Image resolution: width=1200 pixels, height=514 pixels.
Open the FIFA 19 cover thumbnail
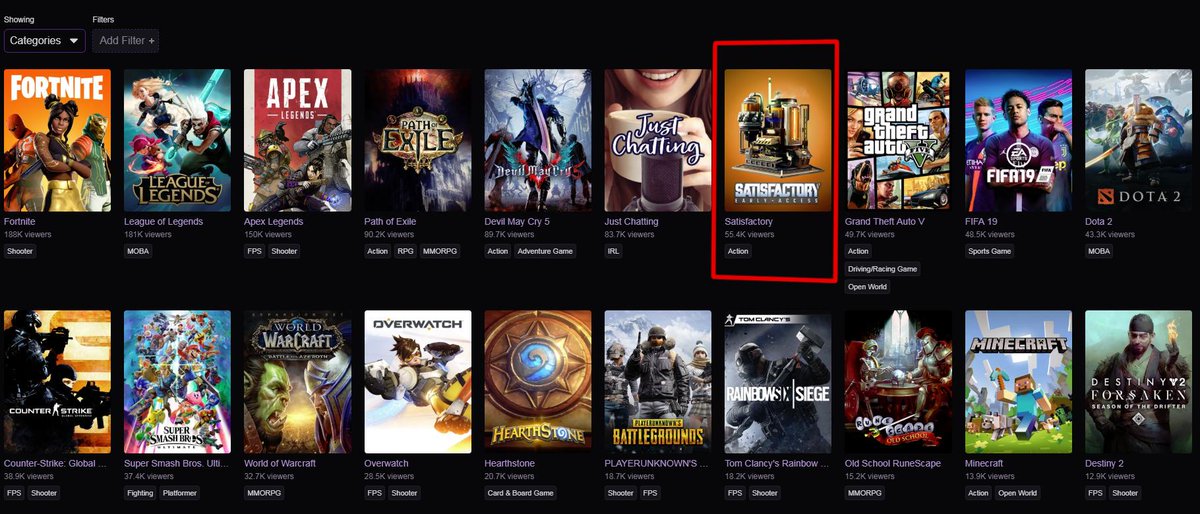click(1018, 140)
